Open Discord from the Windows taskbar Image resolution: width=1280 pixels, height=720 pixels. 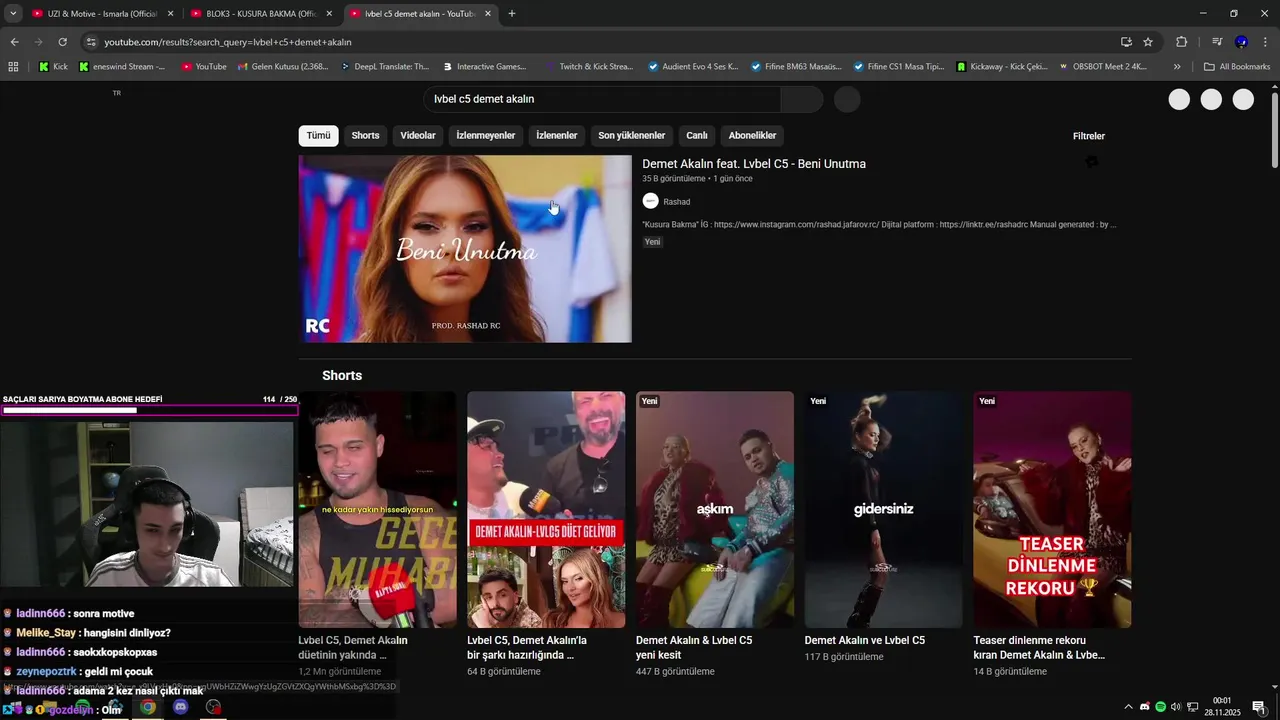180,707
